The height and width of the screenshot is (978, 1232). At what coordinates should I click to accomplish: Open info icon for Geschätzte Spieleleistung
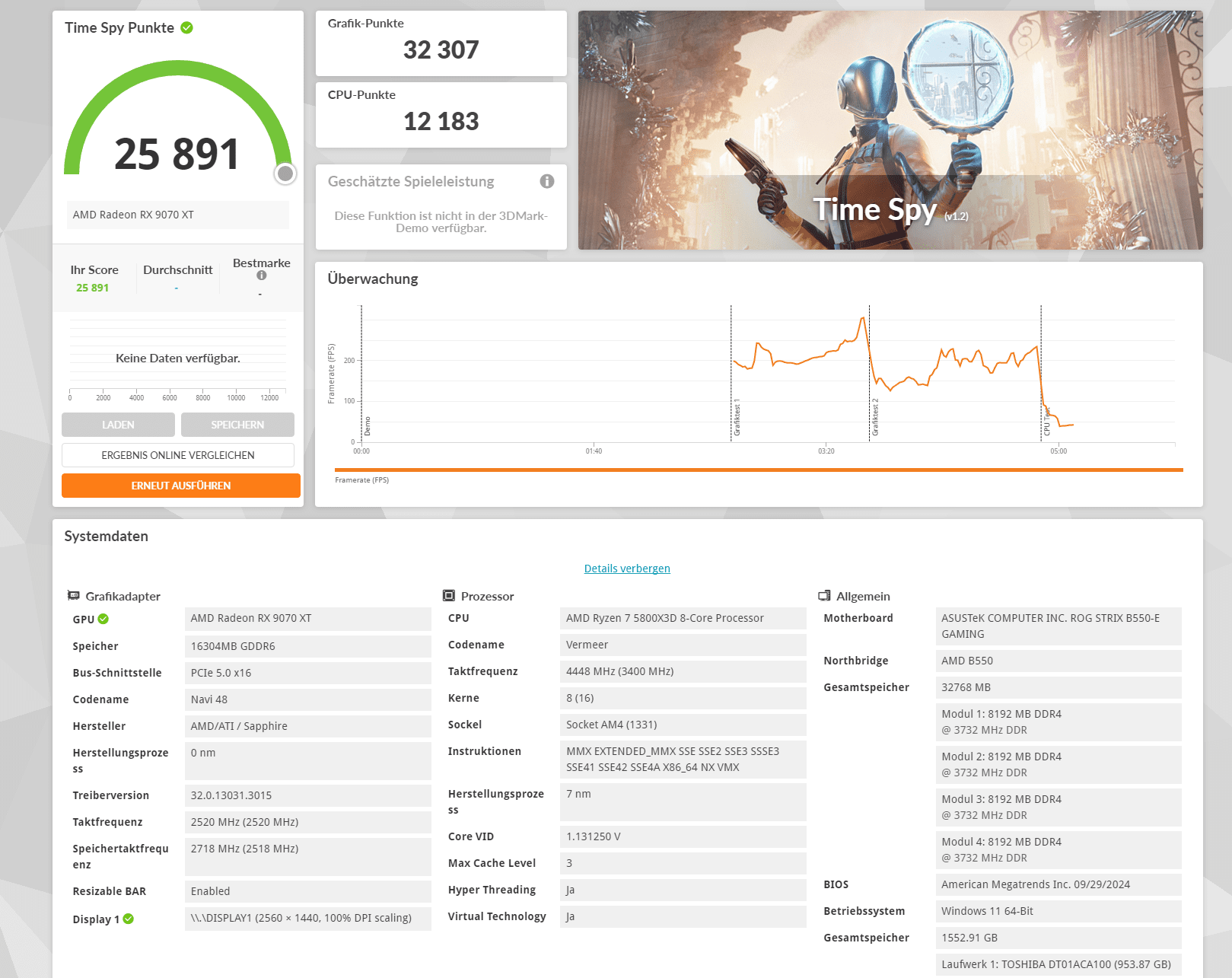point(547,181)
